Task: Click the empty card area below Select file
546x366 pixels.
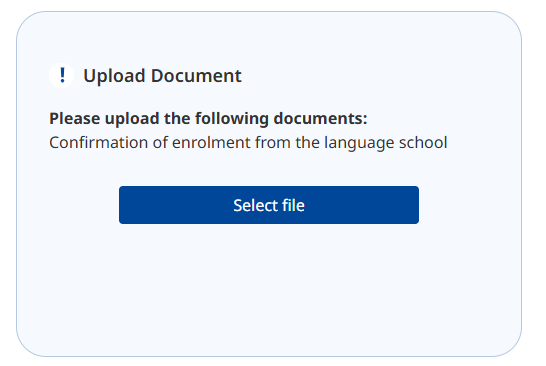Action: 269,289
